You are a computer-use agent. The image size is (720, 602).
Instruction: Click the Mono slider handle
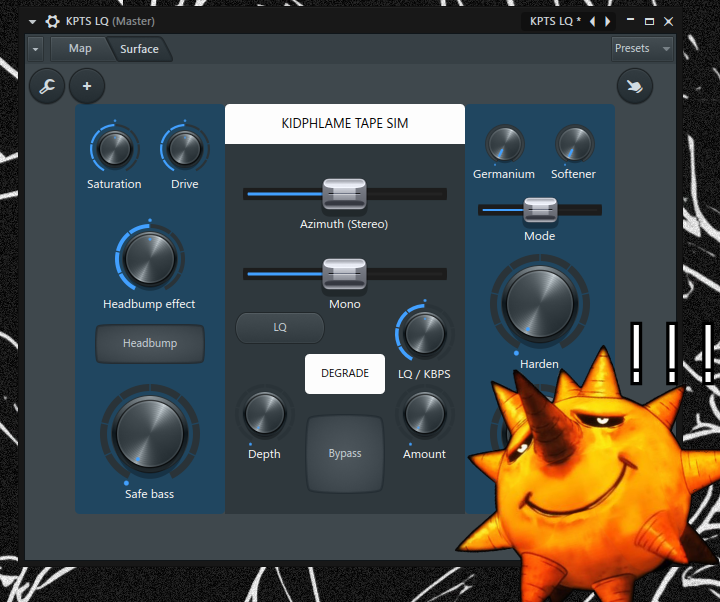(x=344, y=274)
